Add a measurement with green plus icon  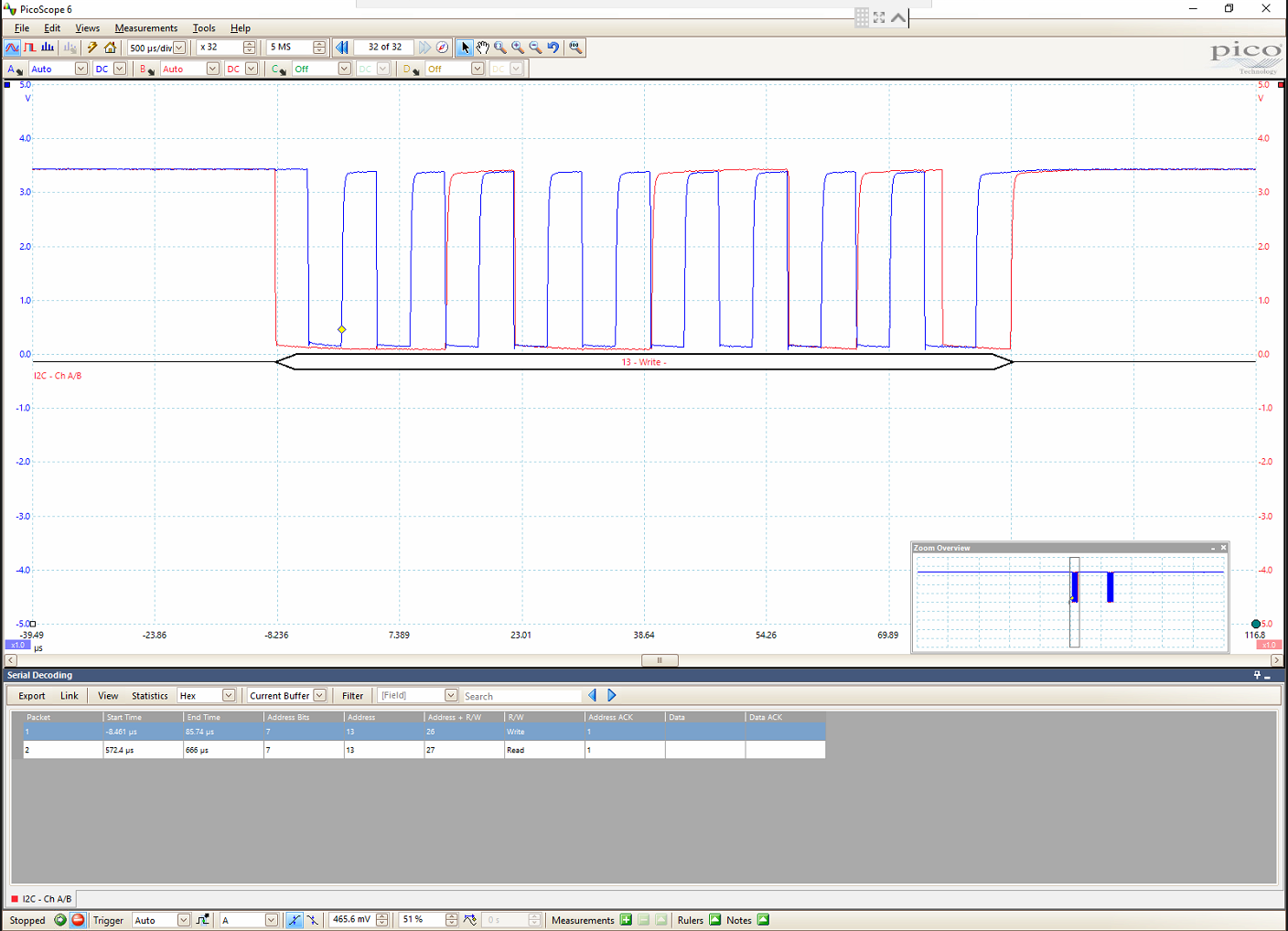626,919
